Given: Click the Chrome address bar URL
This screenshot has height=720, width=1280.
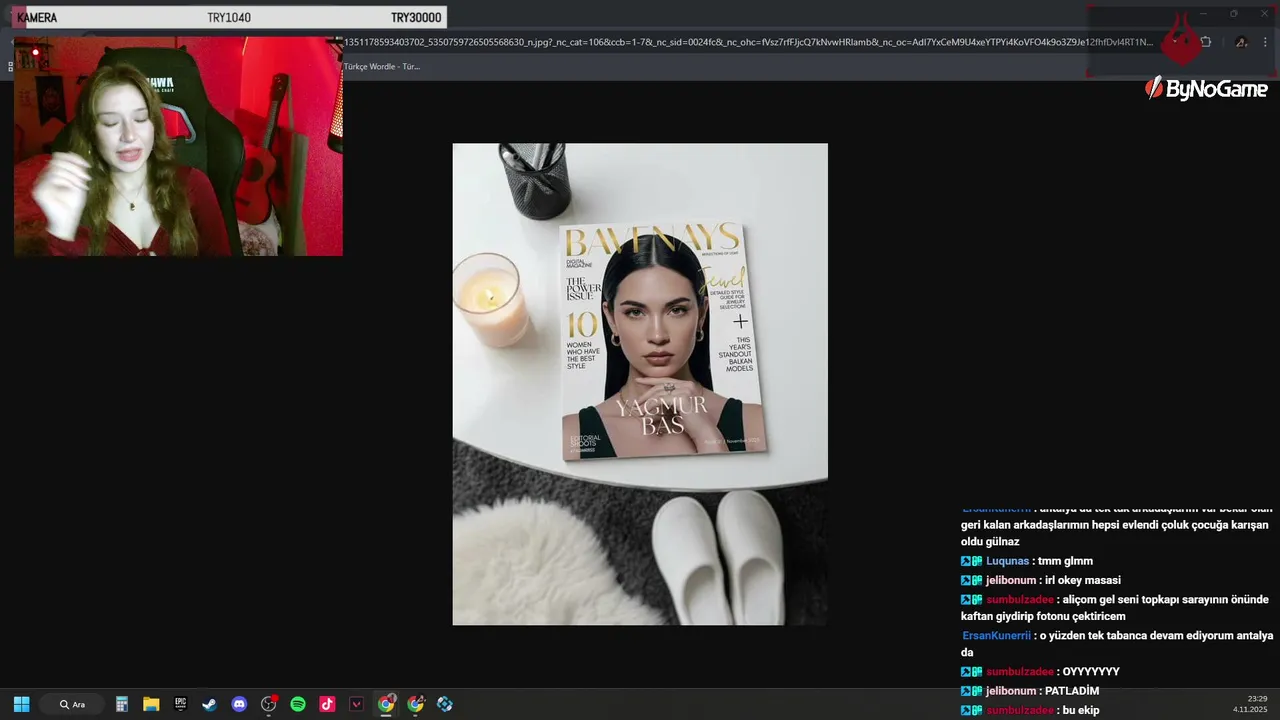Looking at the screenshot, I should (x=748, y=42).
